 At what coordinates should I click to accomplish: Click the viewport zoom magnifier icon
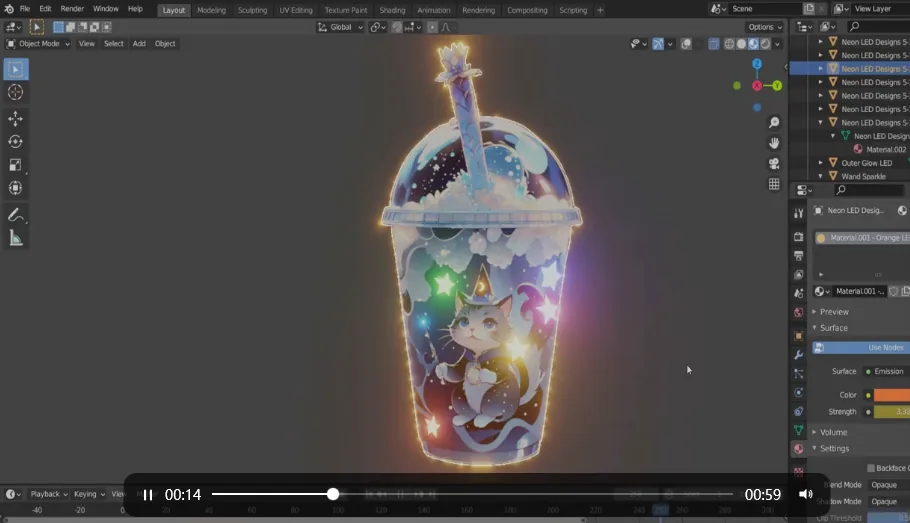[x=774, y=122]
